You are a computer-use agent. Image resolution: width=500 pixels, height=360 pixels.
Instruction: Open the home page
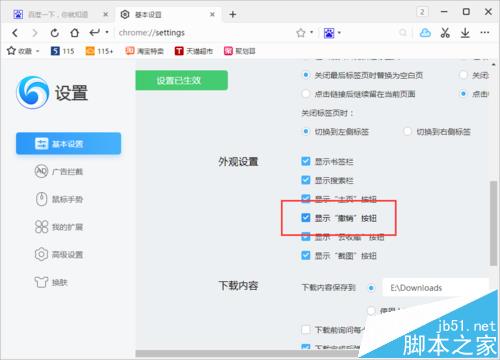(x=75, y=33)
